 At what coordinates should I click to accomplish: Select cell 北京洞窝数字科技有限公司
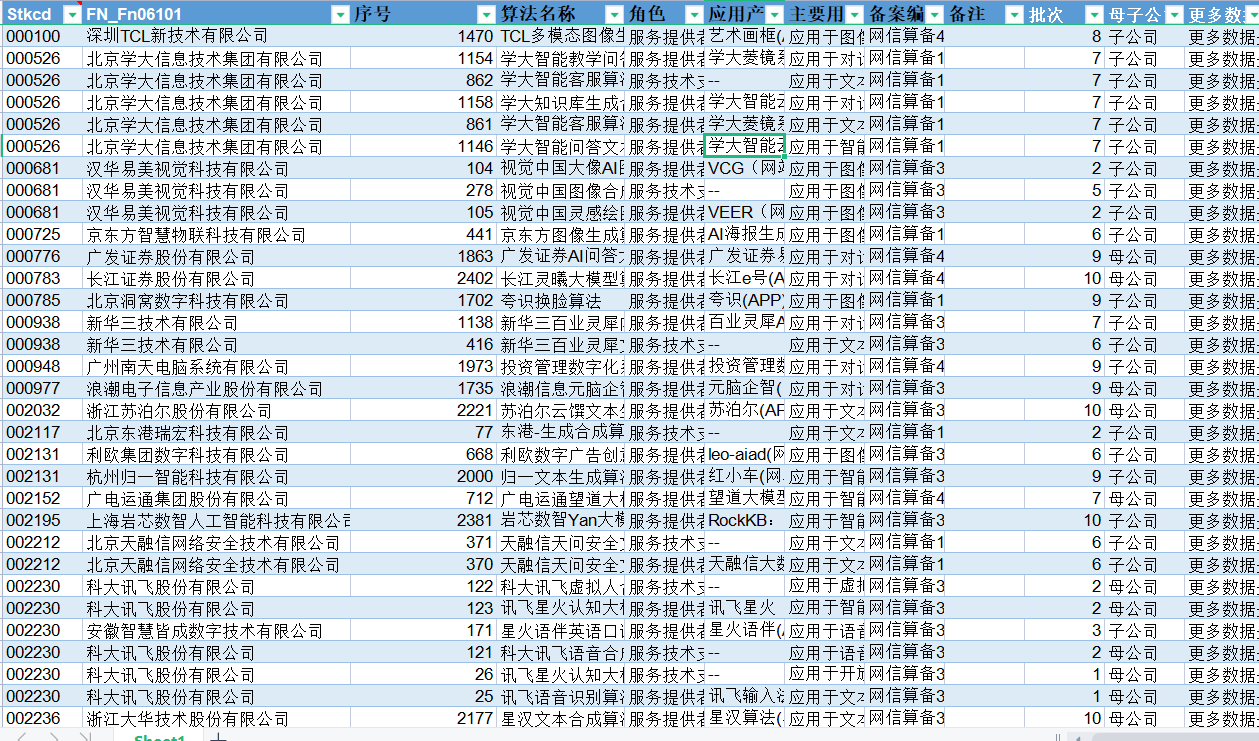(x=217, y=300)
